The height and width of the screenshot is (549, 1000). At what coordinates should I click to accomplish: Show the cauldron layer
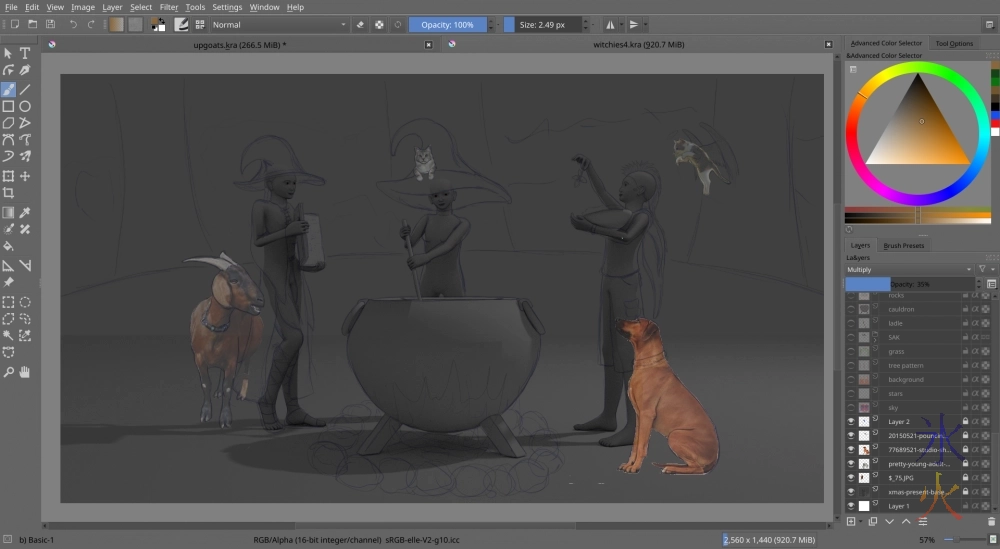point(852,310)
